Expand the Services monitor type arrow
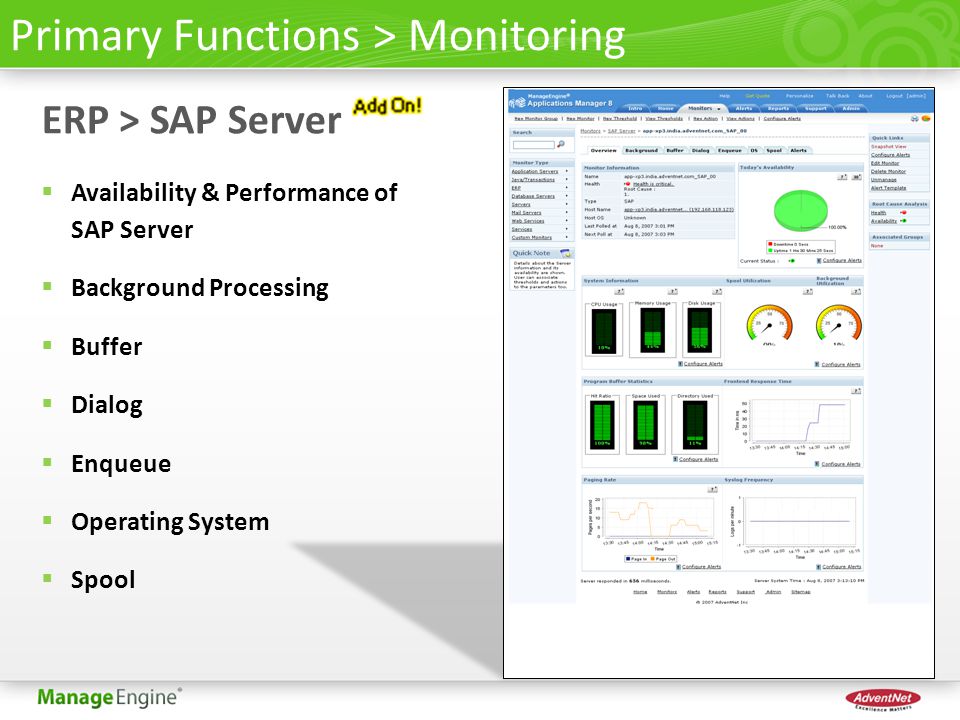Image resolution: width=960 pixels, height=720 pixels. click(567, 229)
